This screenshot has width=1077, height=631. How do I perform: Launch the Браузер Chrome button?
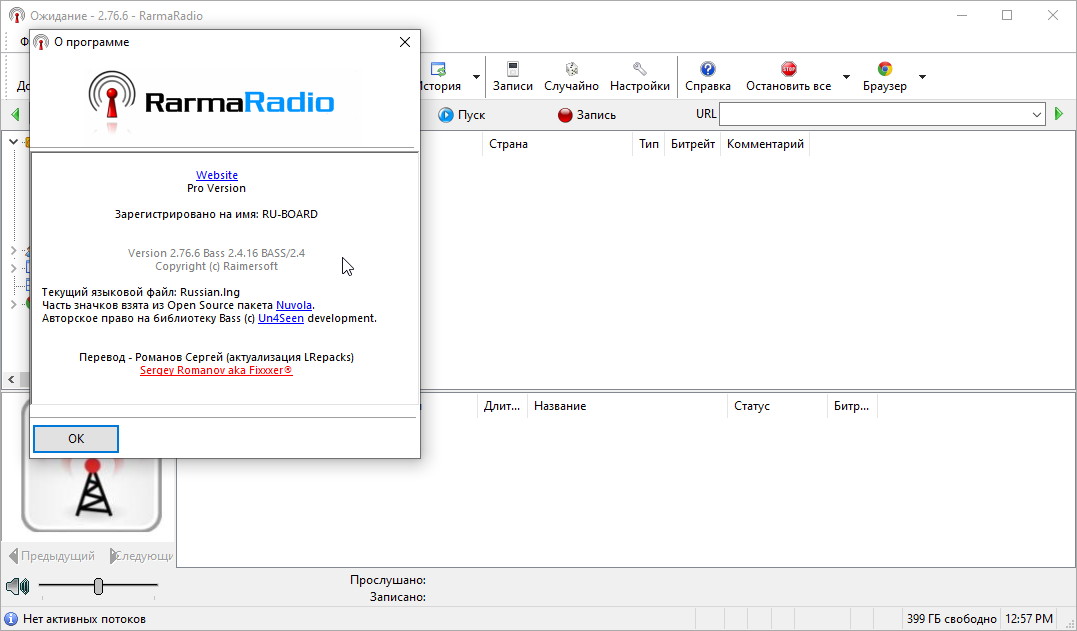click(885, 76)
